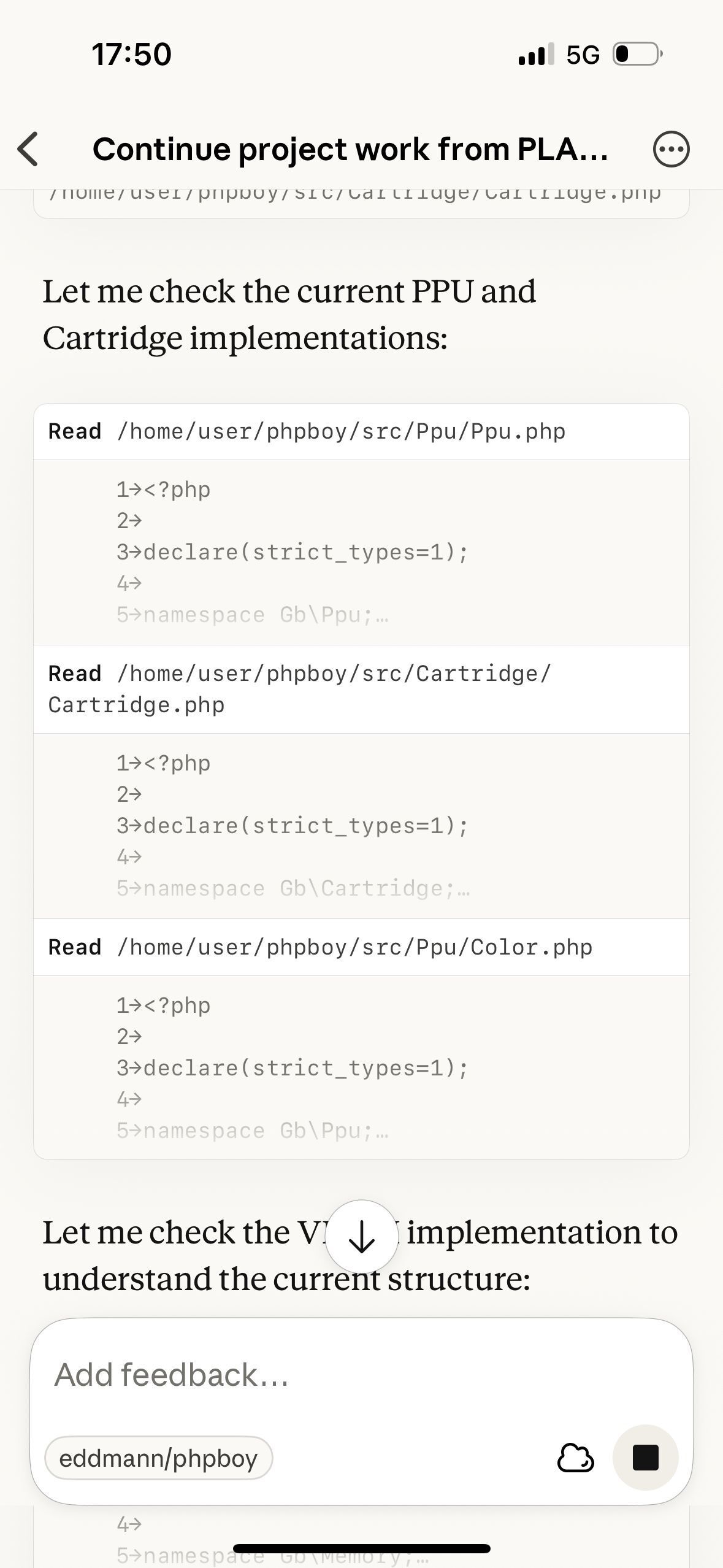Open the Color.php code preview output

pos(361,1067)
